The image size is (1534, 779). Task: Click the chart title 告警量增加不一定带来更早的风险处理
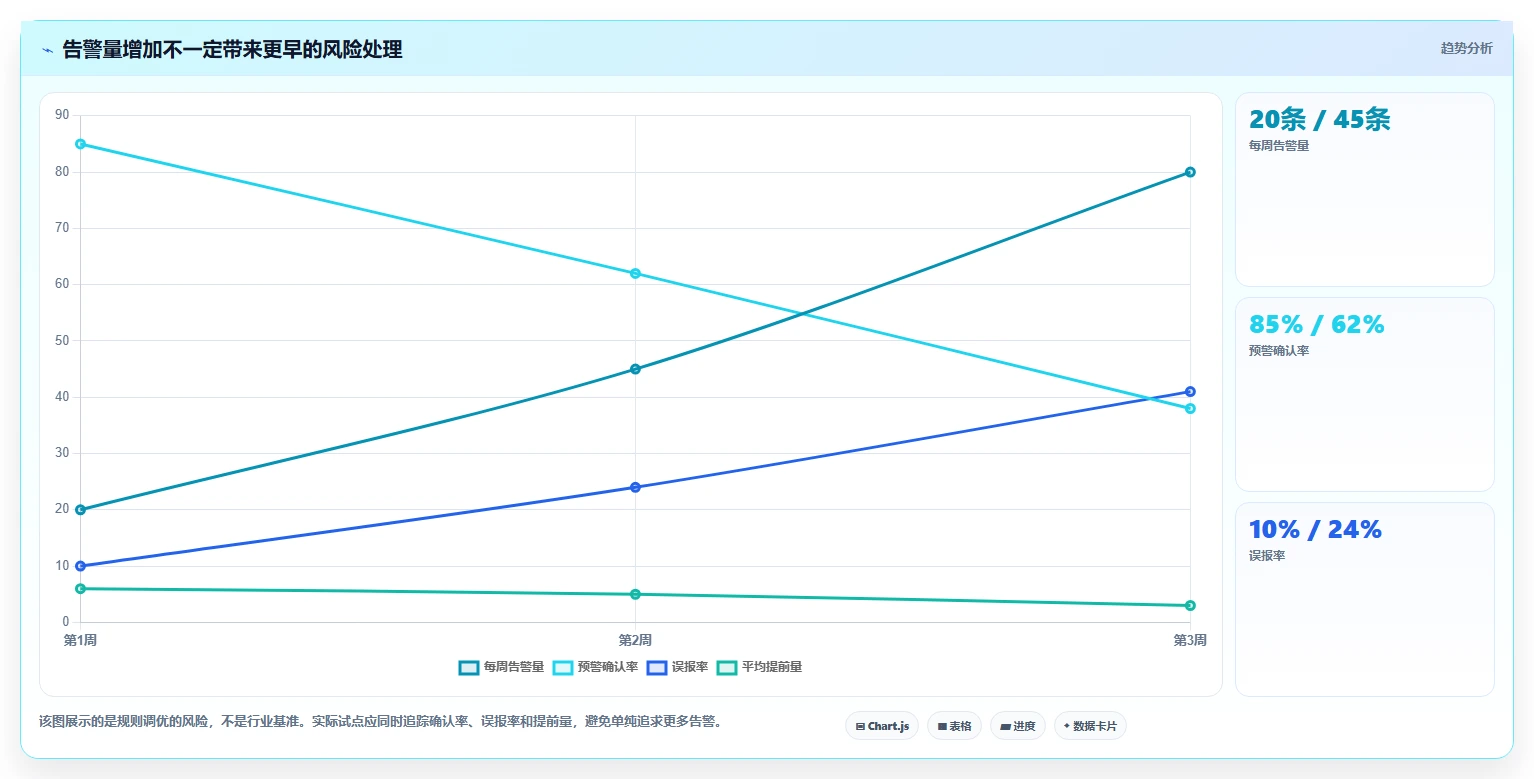tap(233, 49)
